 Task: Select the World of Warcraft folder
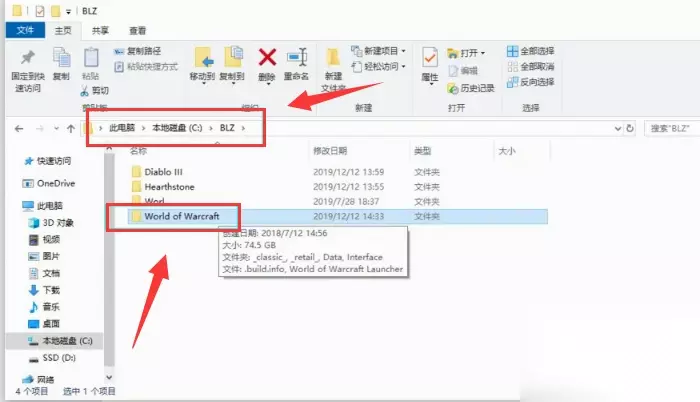[182, 216]
